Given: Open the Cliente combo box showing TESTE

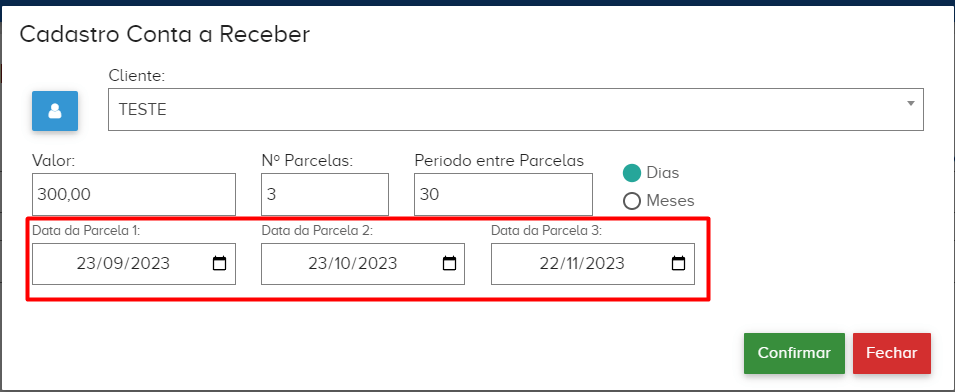Looking at the screenshot, I should pyautogui.click(x=516, y=110).
